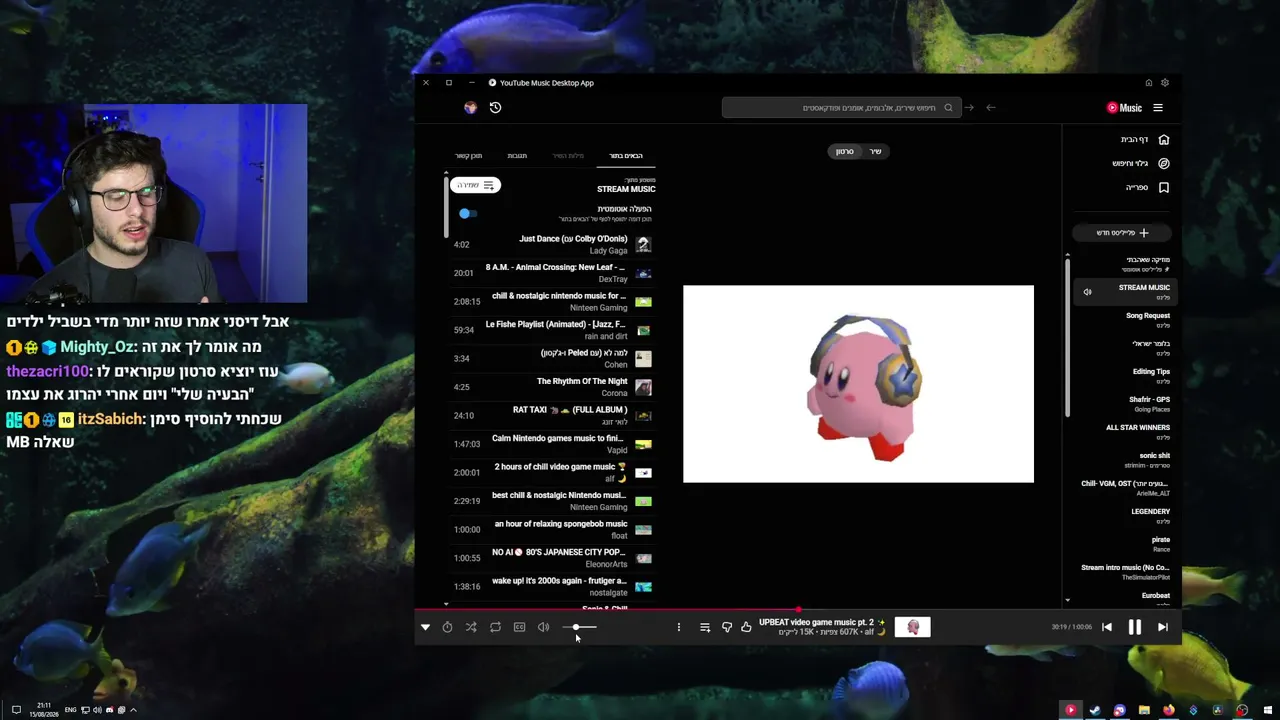Viewport: 1280px width, 720px height.
Task: Open the תוכן קשור (Related) tab
Action: tap(468, 156)
